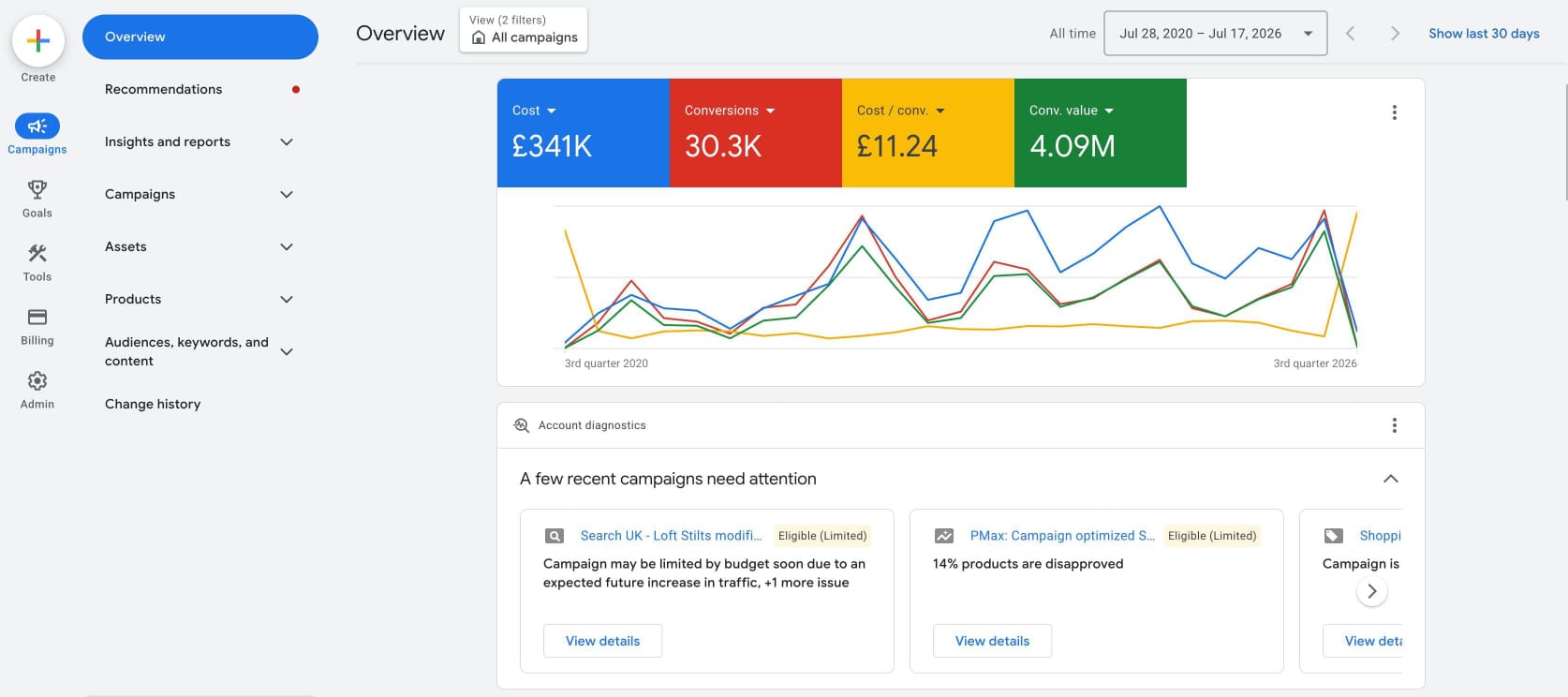1568x697 pixels.
Task: Click Eligible (Limited) badge on PMax card
Action: click(1212, 536)
